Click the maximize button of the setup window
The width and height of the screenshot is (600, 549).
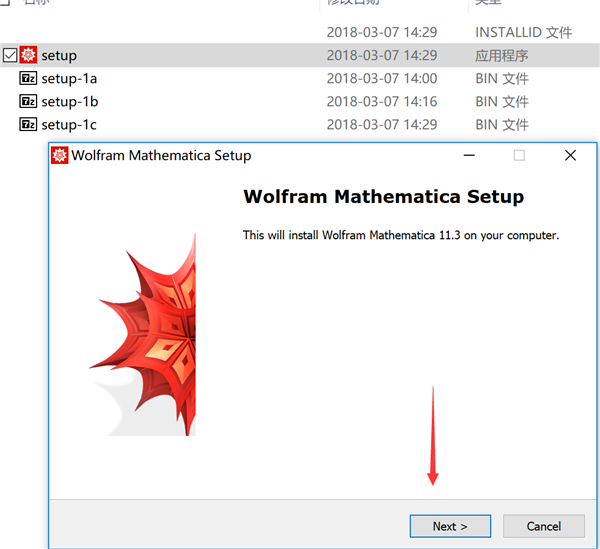coord(519,155)
